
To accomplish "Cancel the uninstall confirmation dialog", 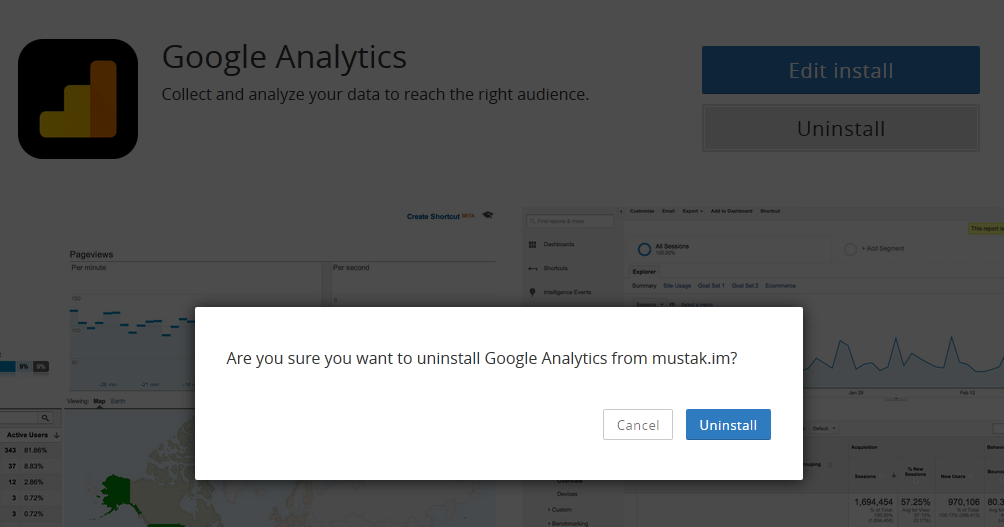I will coord(638,425).
